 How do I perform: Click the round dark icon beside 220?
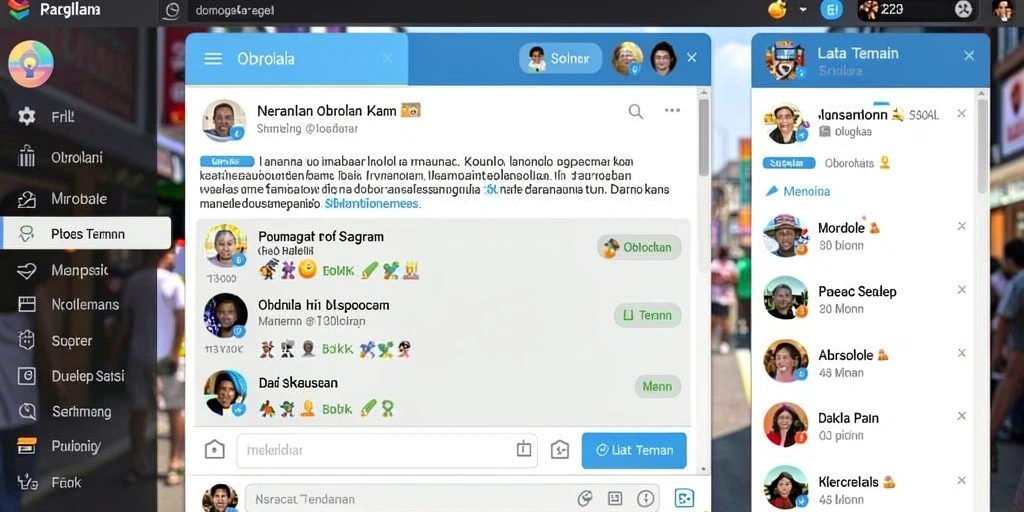tap(963, 9)
